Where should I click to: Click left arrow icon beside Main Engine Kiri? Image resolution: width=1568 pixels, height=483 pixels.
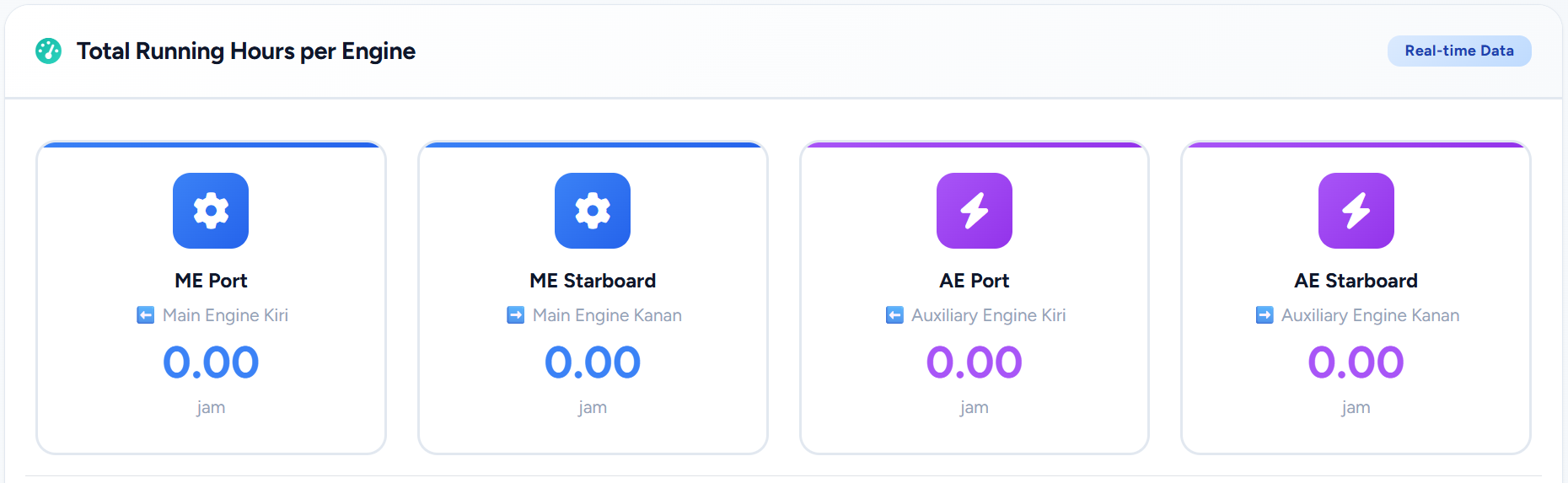(x=146, y=315)
